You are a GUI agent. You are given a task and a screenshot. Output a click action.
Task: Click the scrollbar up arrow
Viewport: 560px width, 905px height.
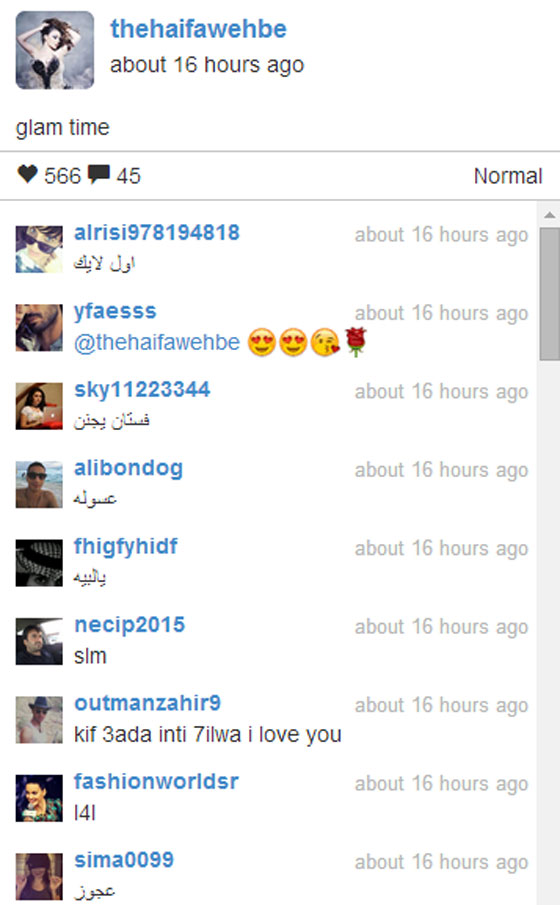tap(550, 215)
